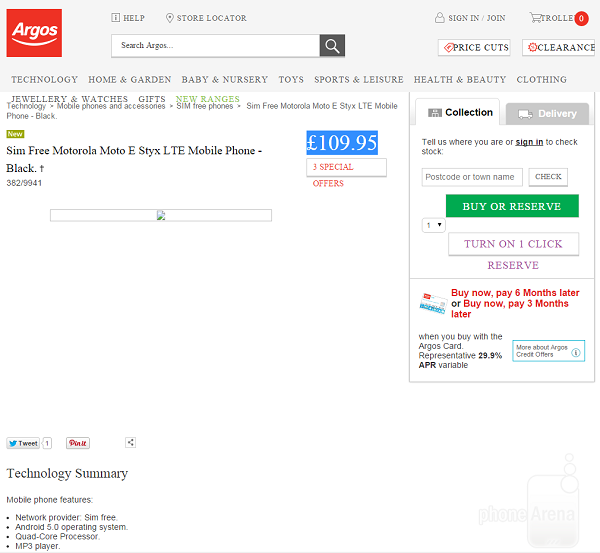Click the sign in link in stock check
The width and height of the screenshot is (600, 553).
click(529, 142)
